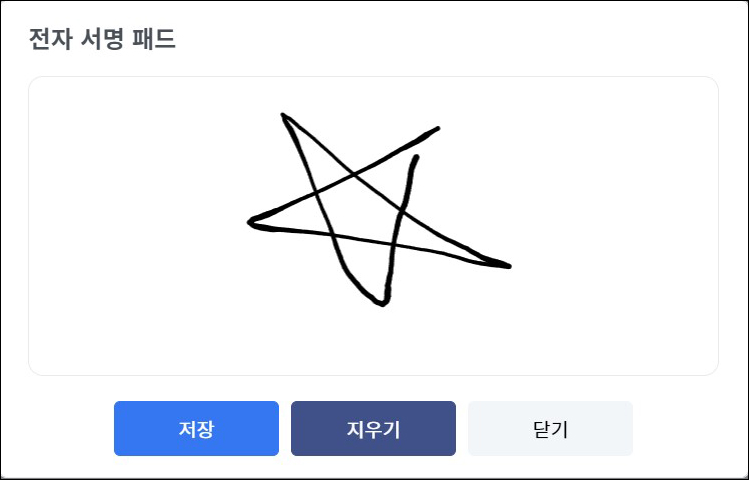The image size is (749, 480).
Task: Click the leftmost point of the star drawing
Action: click(x=250, y=222)
